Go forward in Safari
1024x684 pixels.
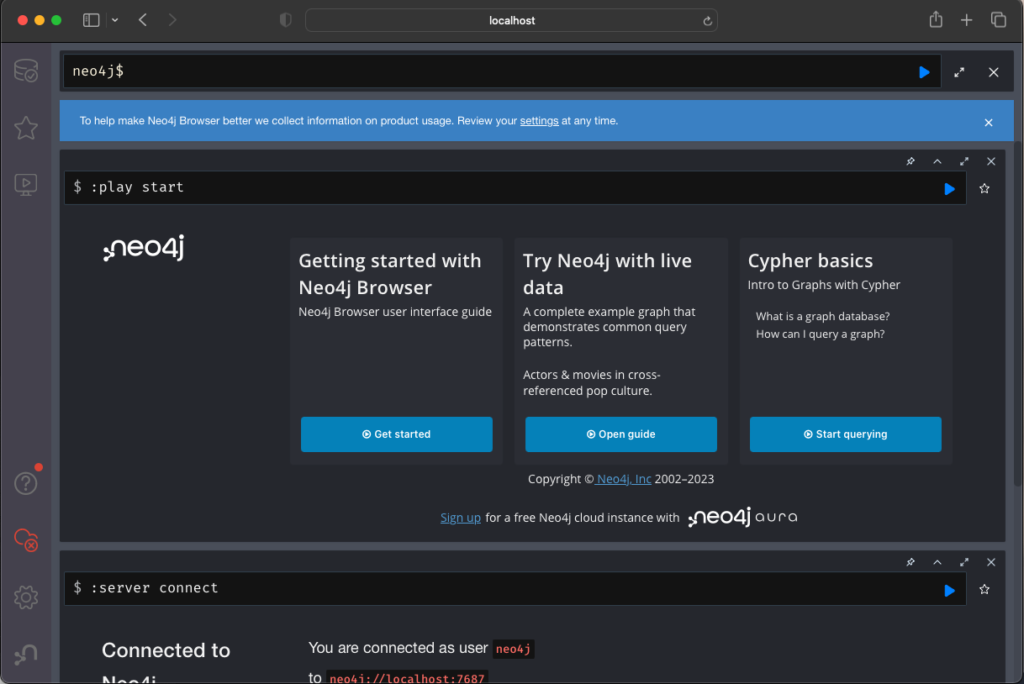point(172,20)
